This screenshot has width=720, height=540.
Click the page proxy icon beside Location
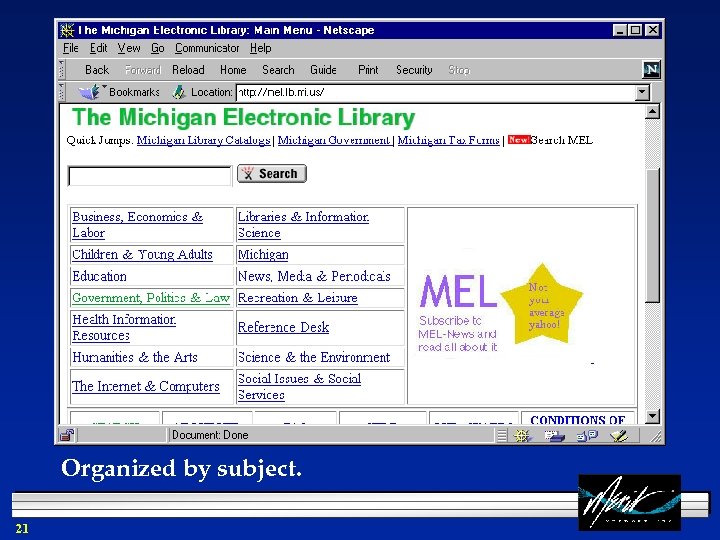tap(179, 92)
